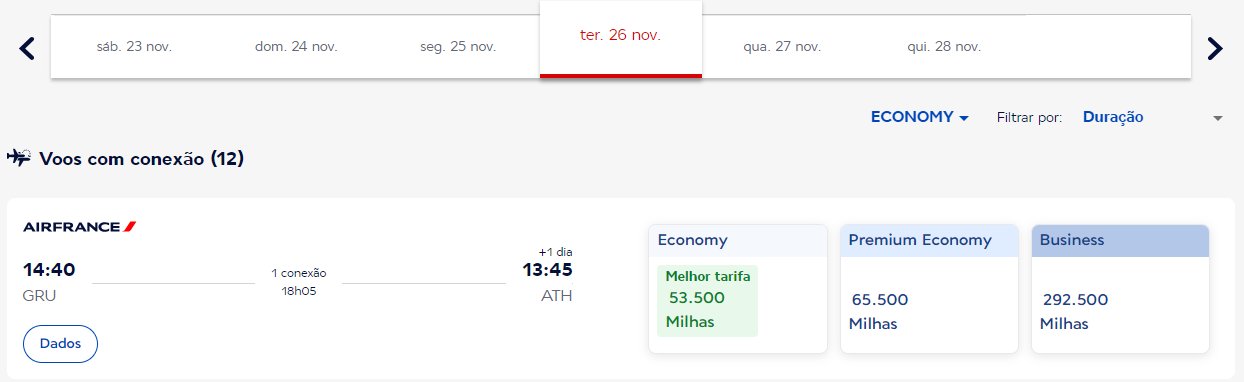This screenshot has height=382, width=1244.
Task: Click the Melhor tarifa green badge
Action: pyautogui.click(x=708, y=275)
